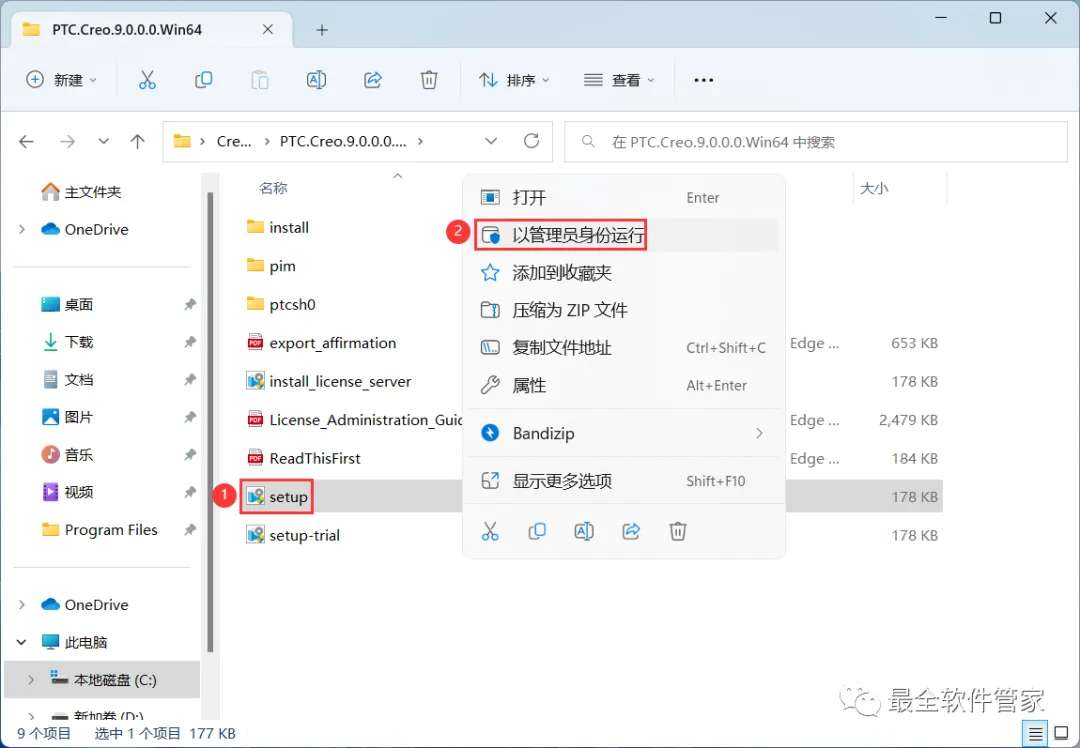Expand the address bar history dropdown
1080x748 pixels.
(491, 141)
